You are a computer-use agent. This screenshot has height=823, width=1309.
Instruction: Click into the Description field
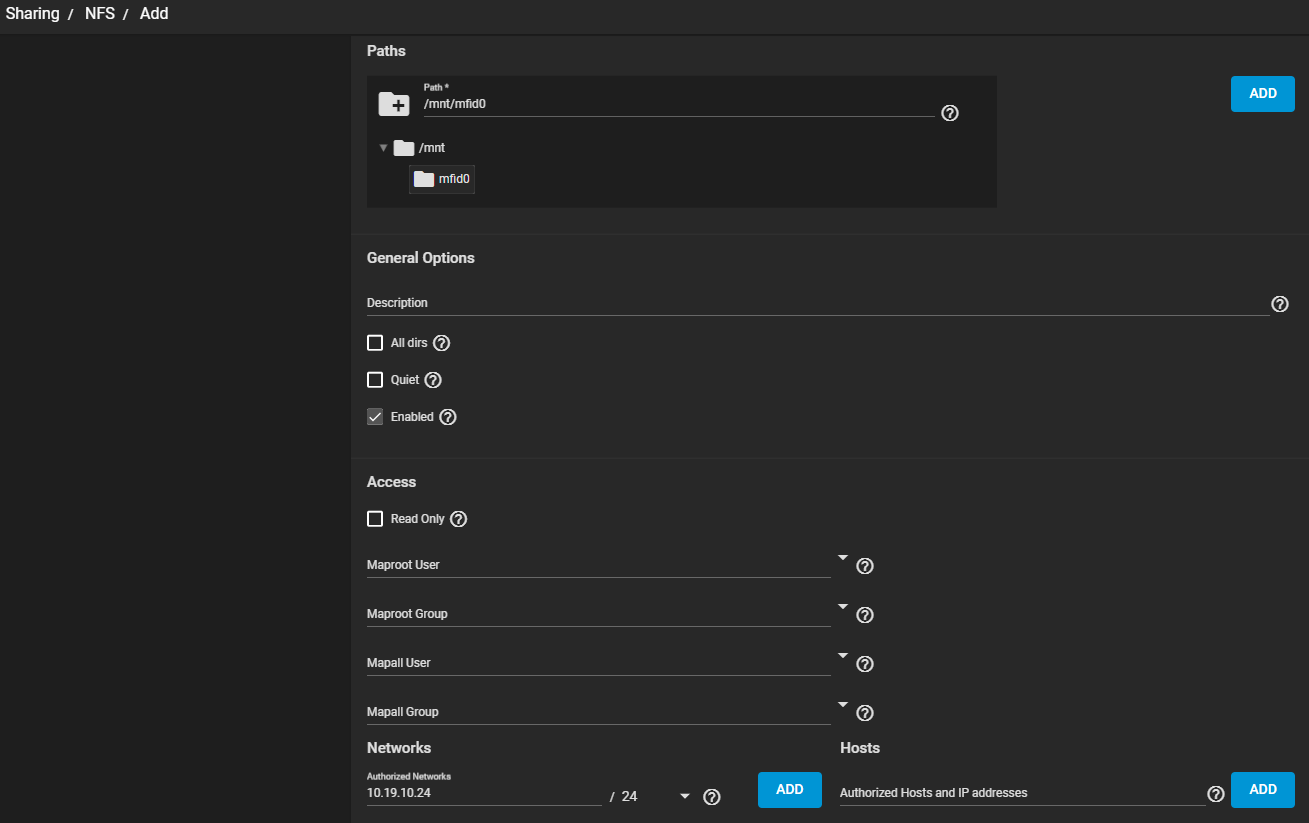(x=818, y=303)
